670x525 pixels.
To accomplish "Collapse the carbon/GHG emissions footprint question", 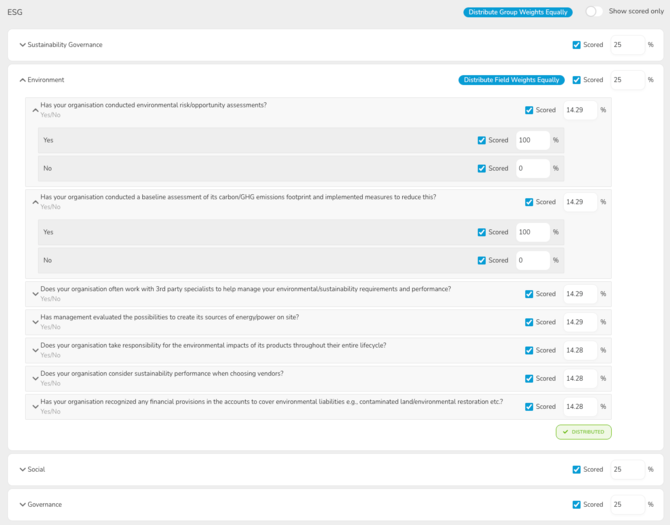I will [35, 202].
